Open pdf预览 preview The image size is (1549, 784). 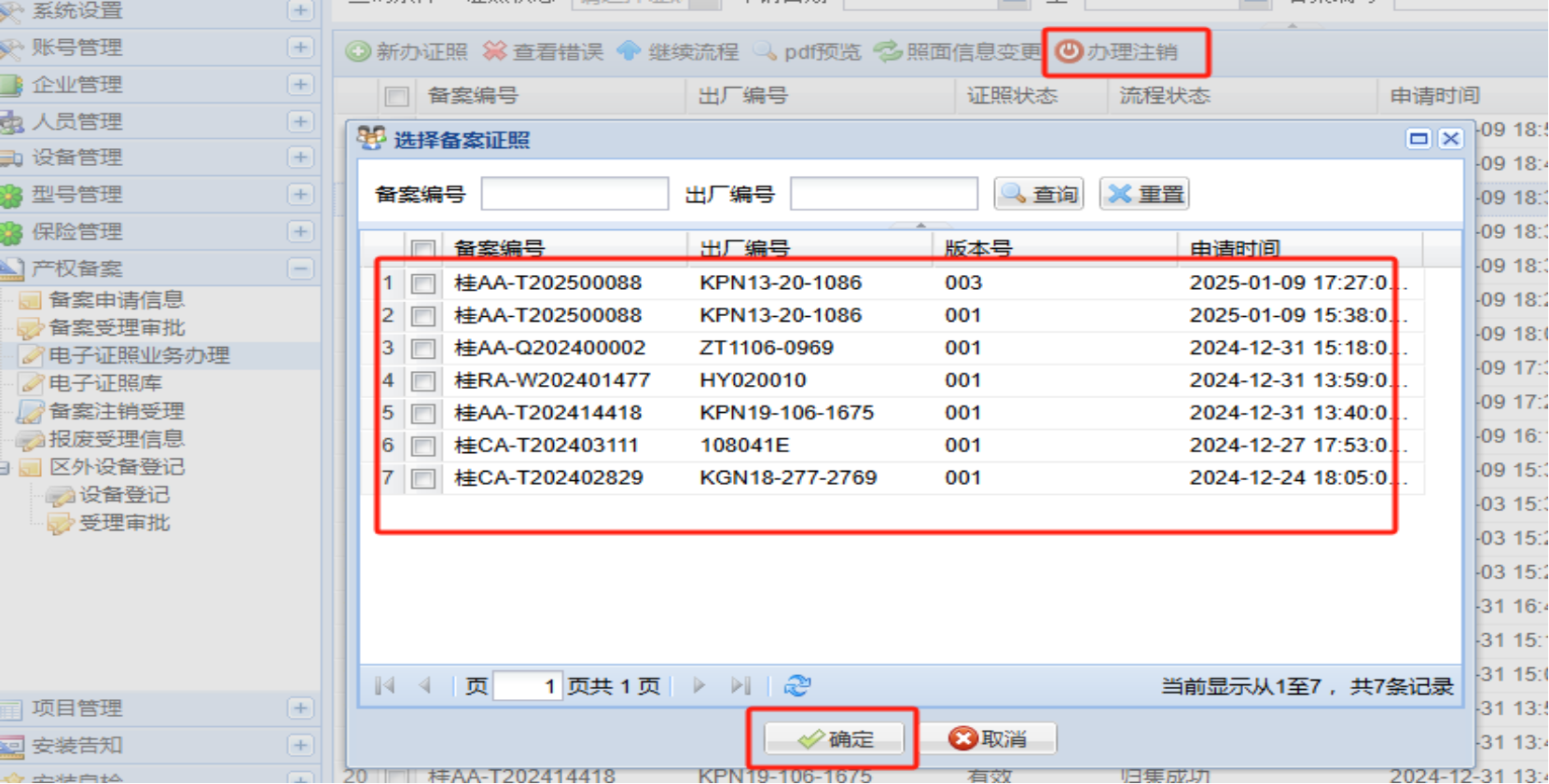click(808, 52)
